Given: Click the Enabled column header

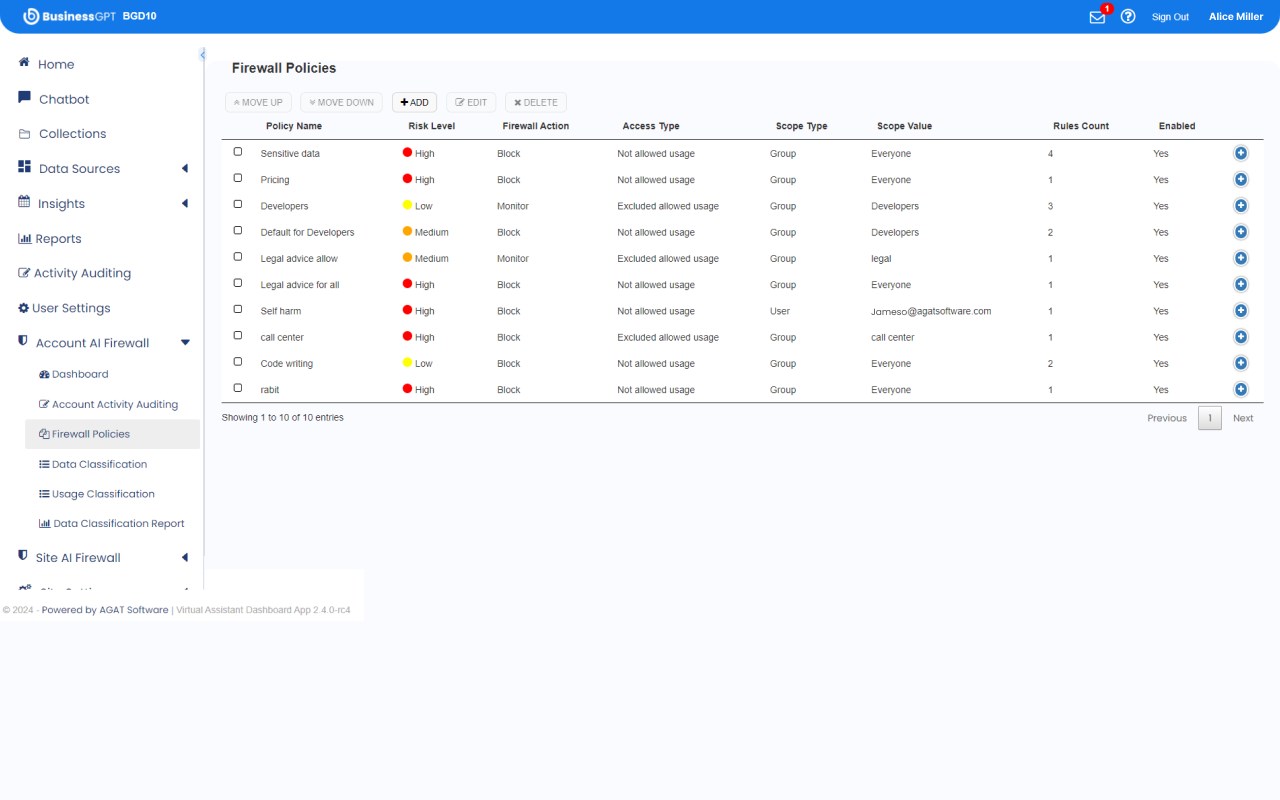Looking at the screenshot, I should coord(1177,126).
